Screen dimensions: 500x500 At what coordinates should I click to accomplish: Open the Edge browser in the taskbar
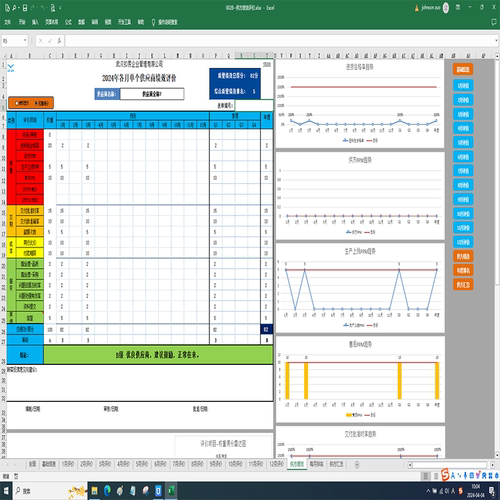pyautogui.click(x=107, y=491)
